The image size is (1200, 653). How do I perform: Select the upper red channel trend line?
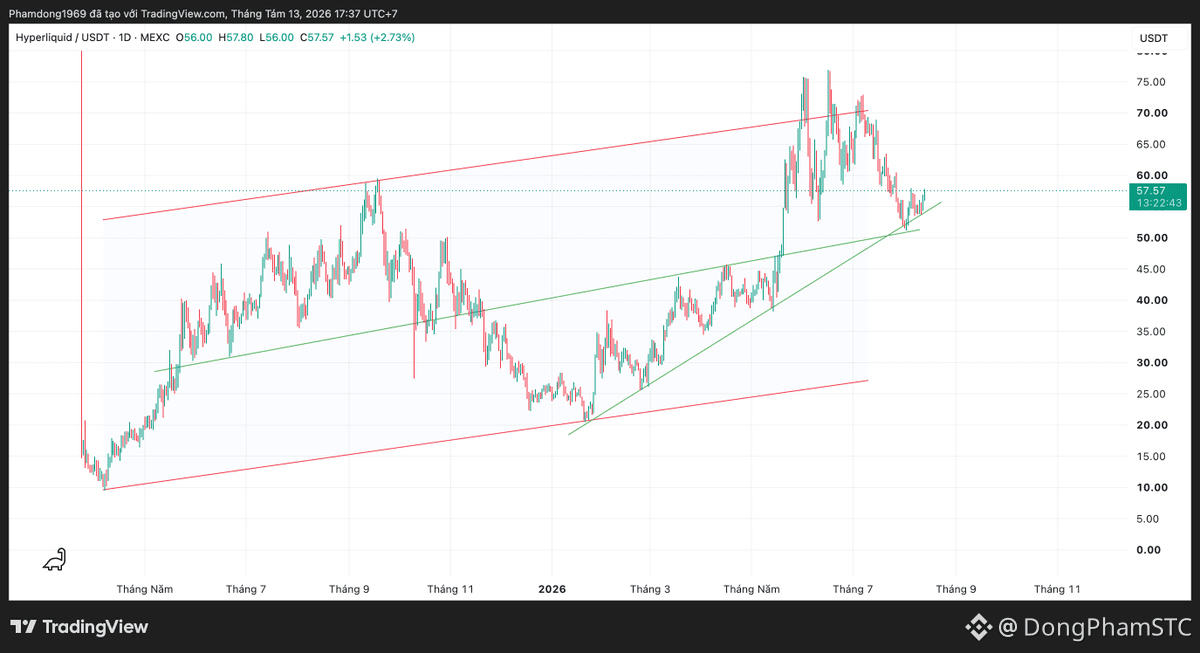click(485, 165)
